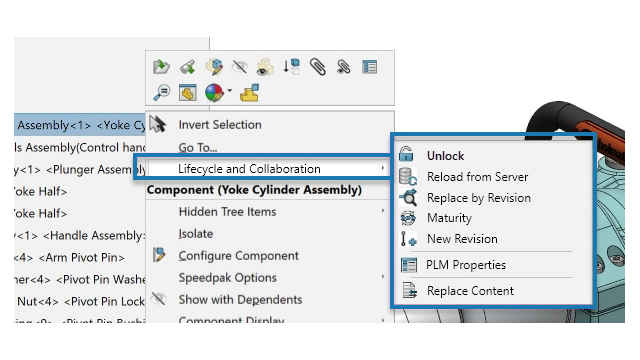Click the New Revision plus icon
The width and height of the screenshot is (640, 360).
tap(408, 239)
